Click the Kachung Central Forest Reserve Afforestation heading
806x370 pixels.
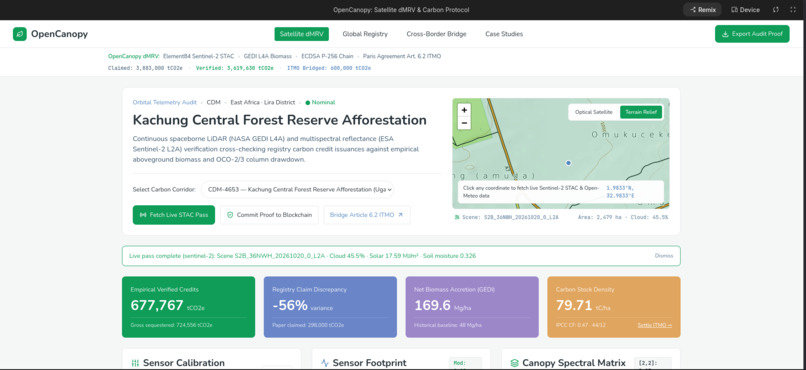pyautogui.click(x=280, y=120)
